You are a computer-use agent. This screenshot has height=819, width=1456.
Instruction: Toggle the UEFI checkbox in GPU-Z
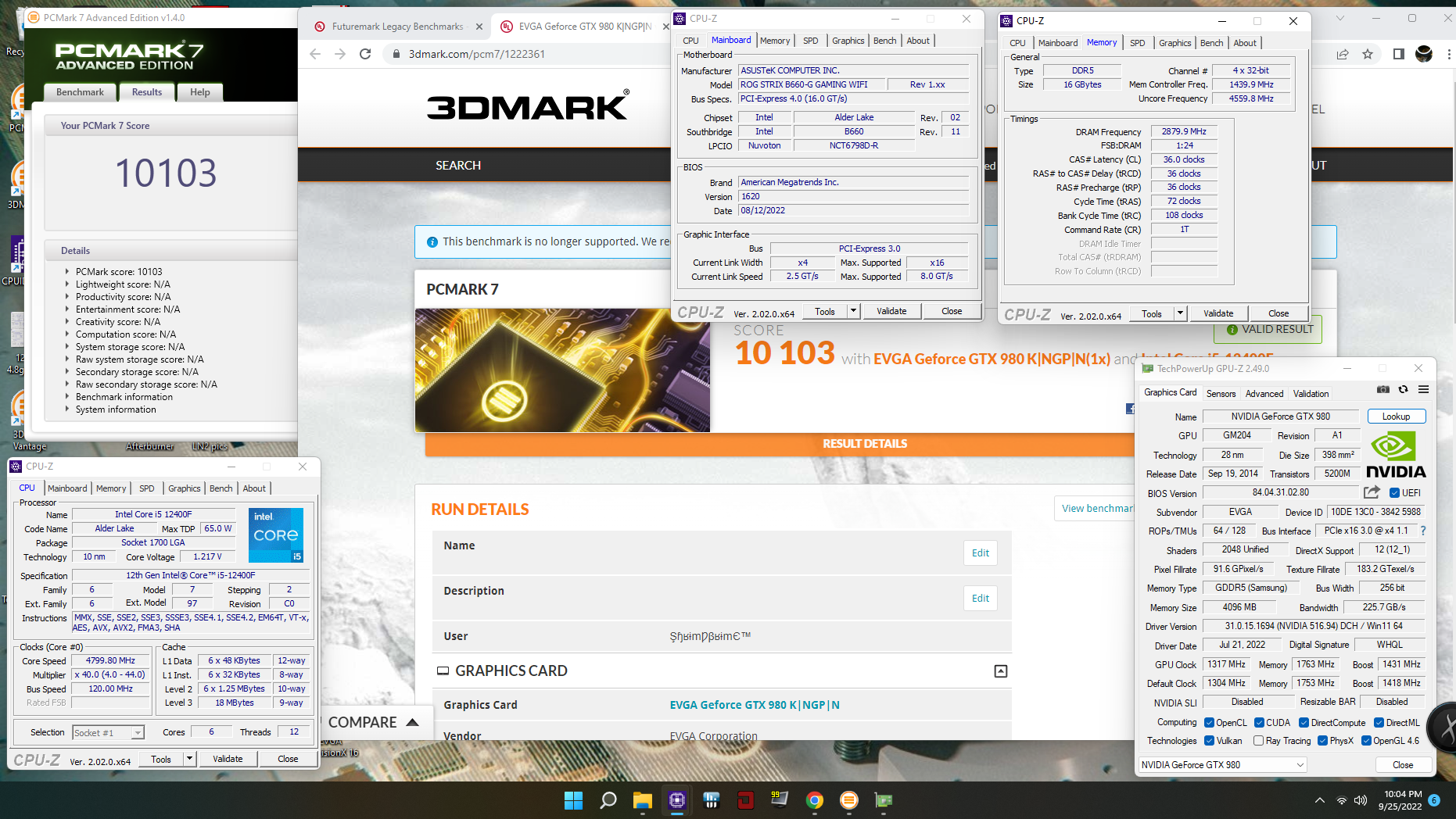[x=1394, y=493]
